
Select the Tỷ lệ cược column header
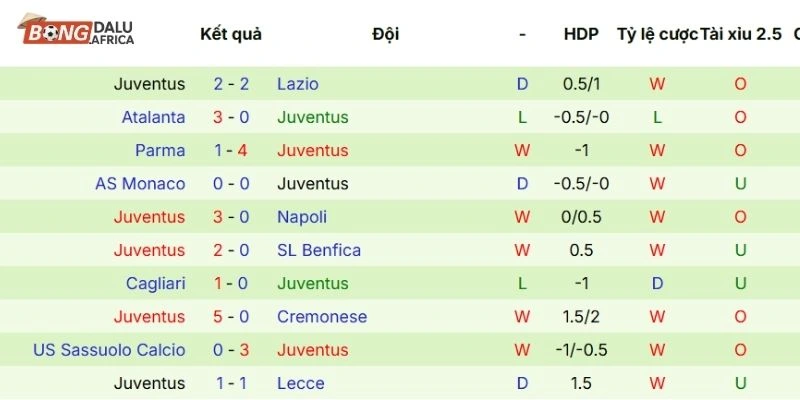[x=657, y=34]
